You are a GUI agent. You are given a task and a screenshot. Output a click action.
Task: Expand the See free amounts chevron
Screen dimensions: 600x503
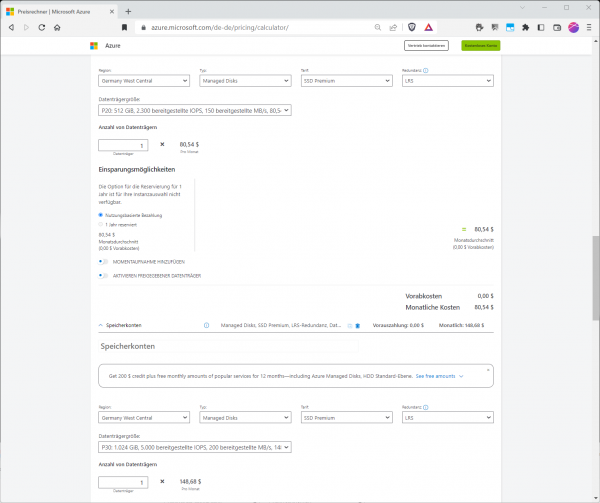[x=461, y=376]
